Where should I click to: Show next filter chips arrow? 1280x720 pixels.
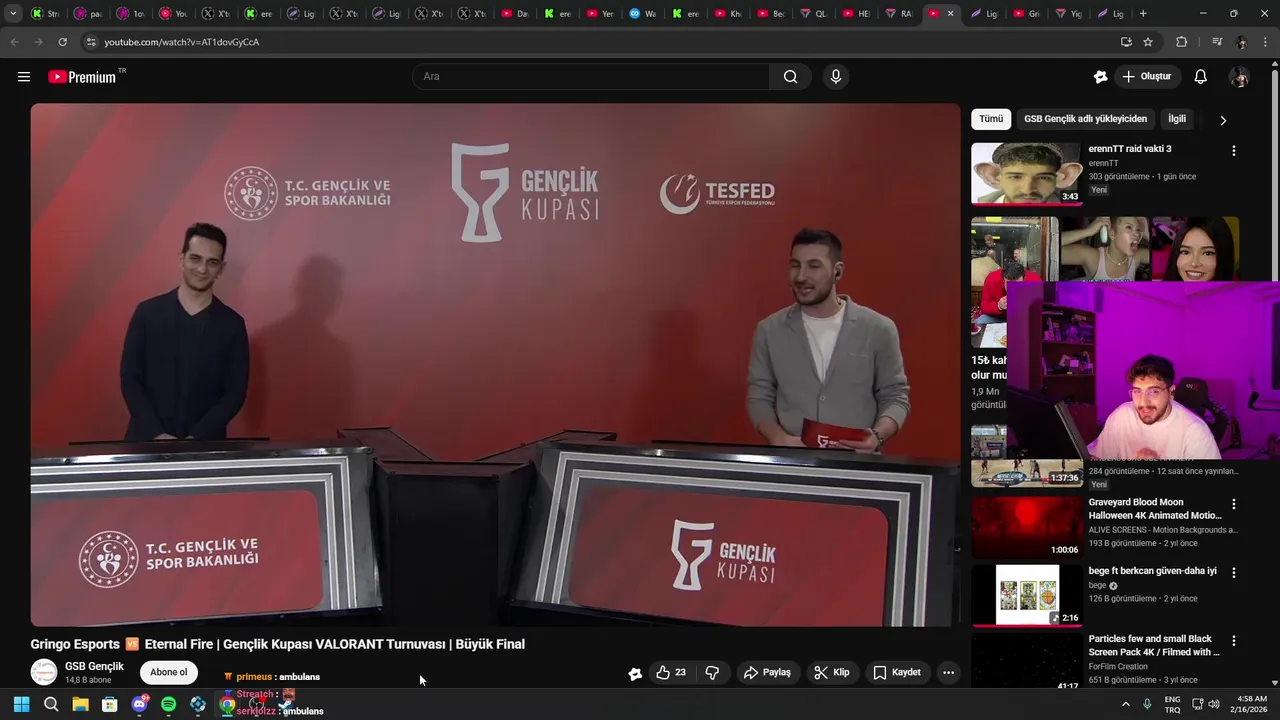pyautogui.click(x=1222, y=120)
